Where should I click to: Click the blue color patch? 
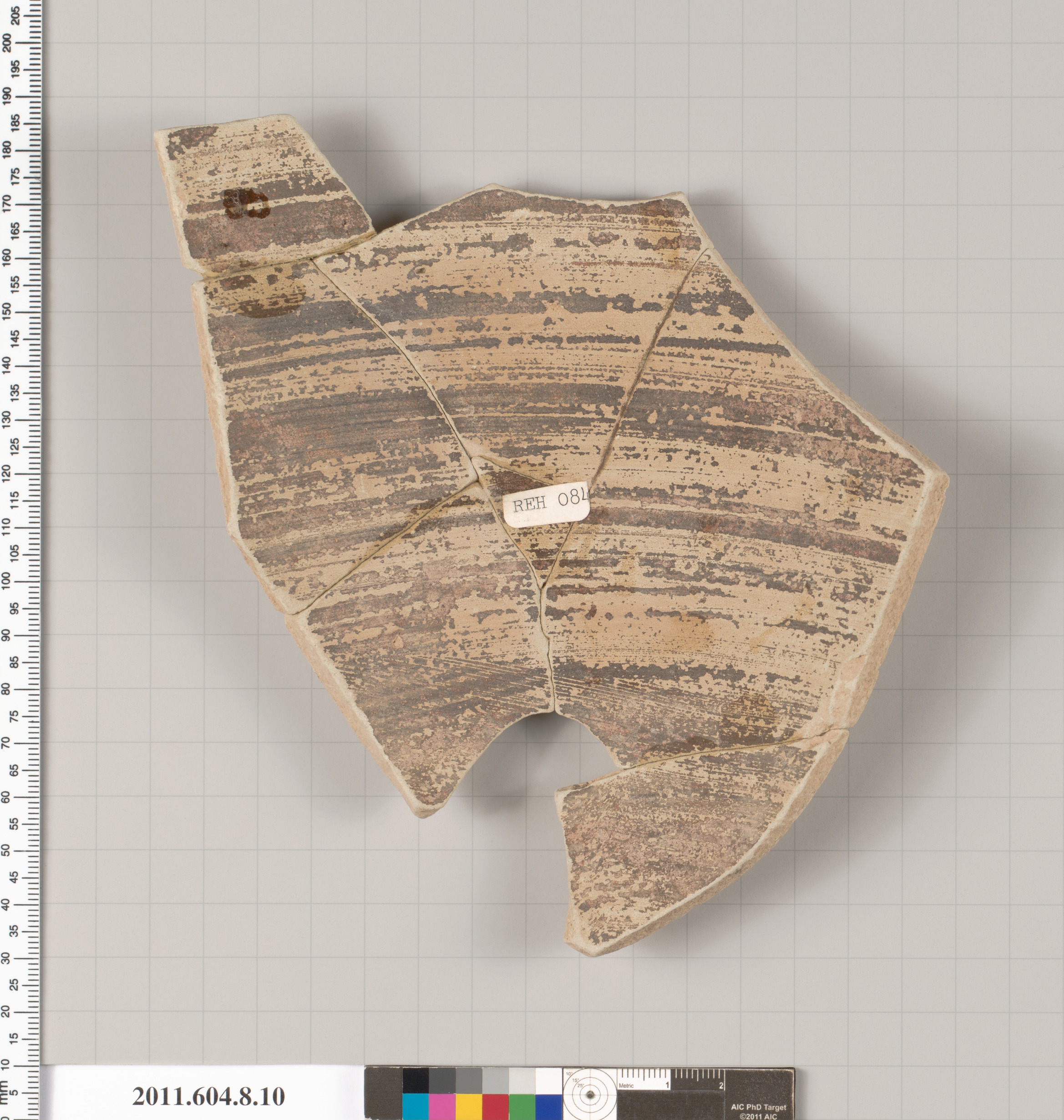pyautogui.click(x=548, y=1107)
